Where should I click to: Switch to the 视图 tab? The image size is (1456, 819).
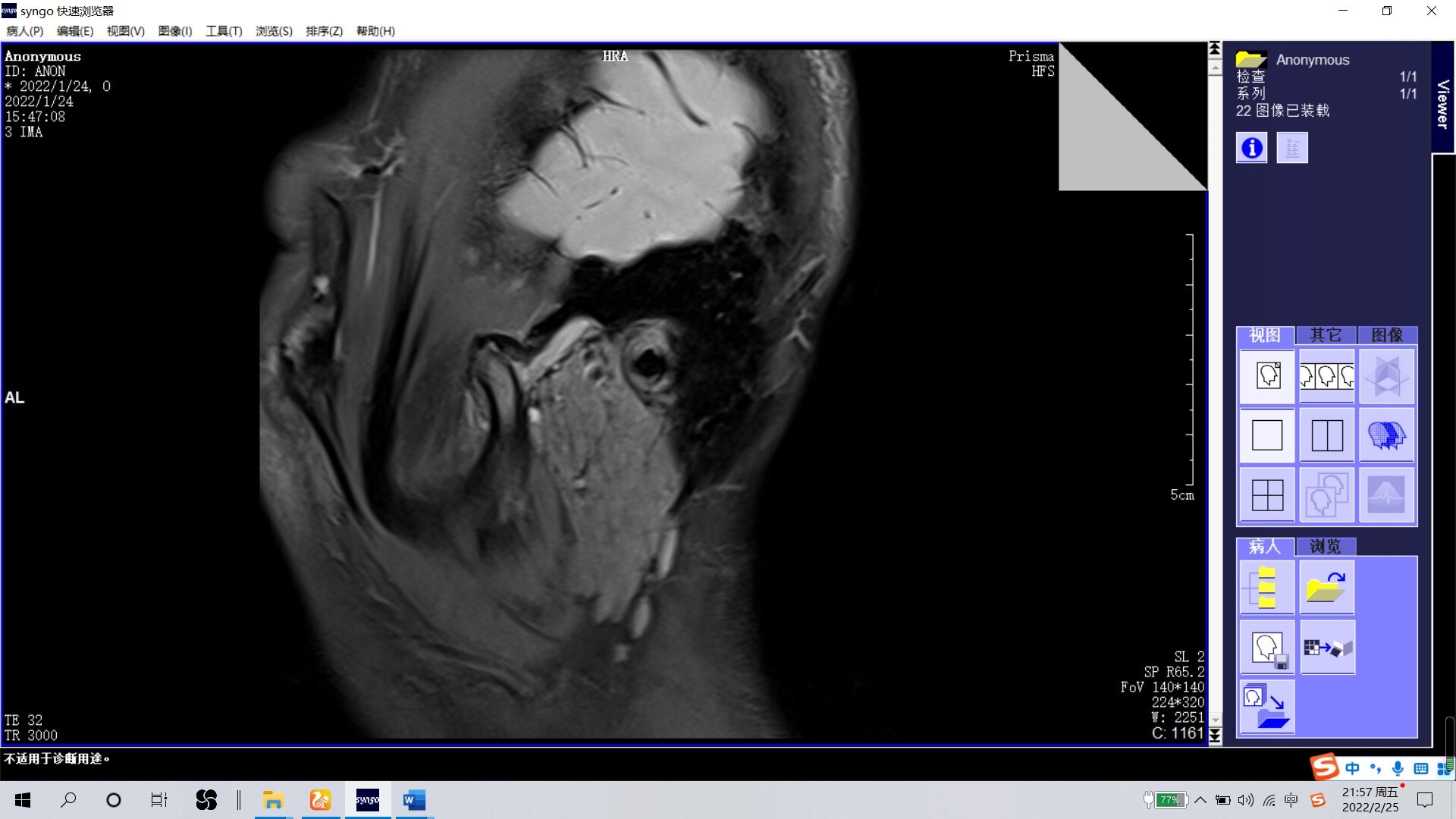tap(1265, 335)
